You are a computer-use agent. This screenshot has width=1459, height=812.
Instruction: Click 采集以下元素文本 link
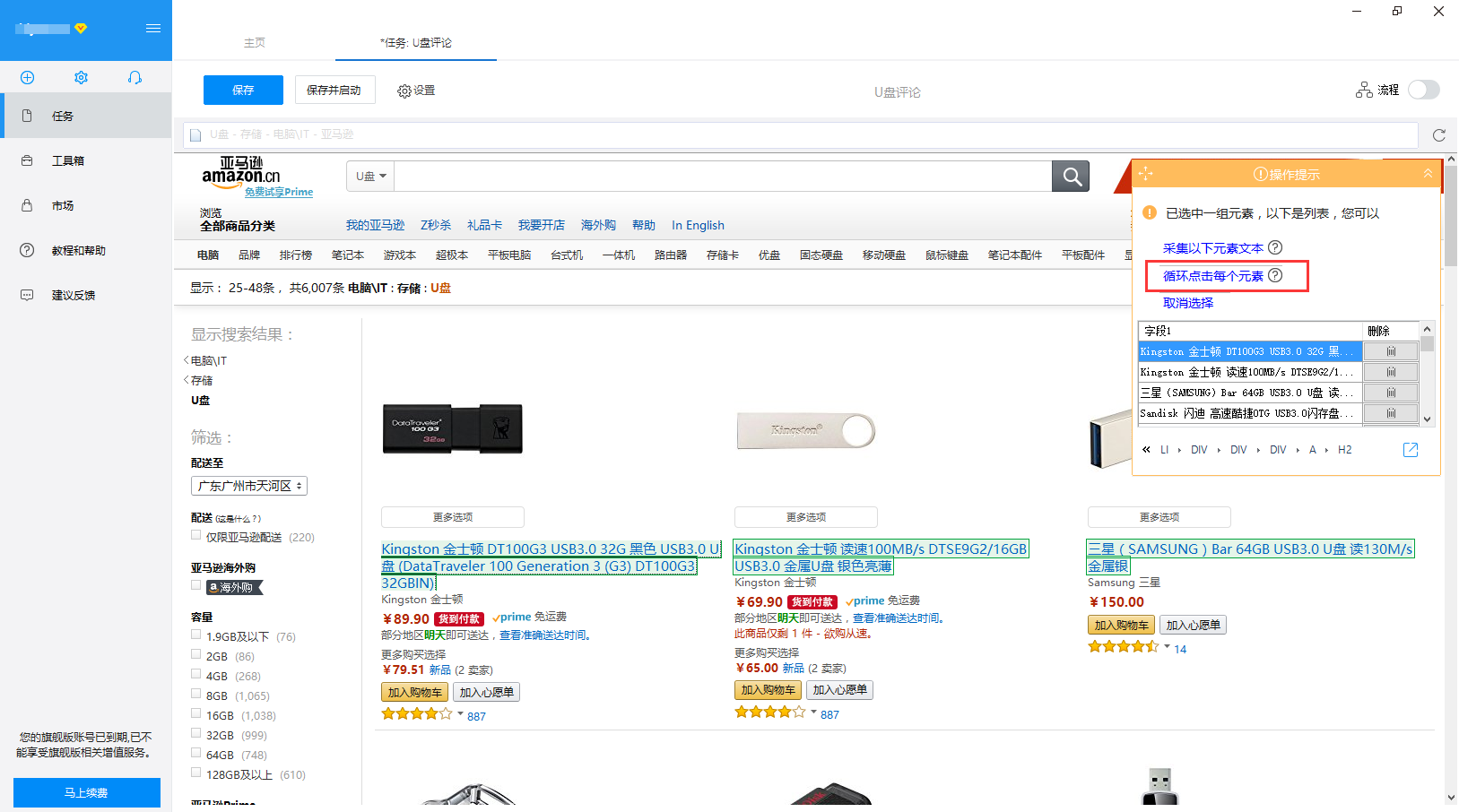click(x=1212, y=248)
